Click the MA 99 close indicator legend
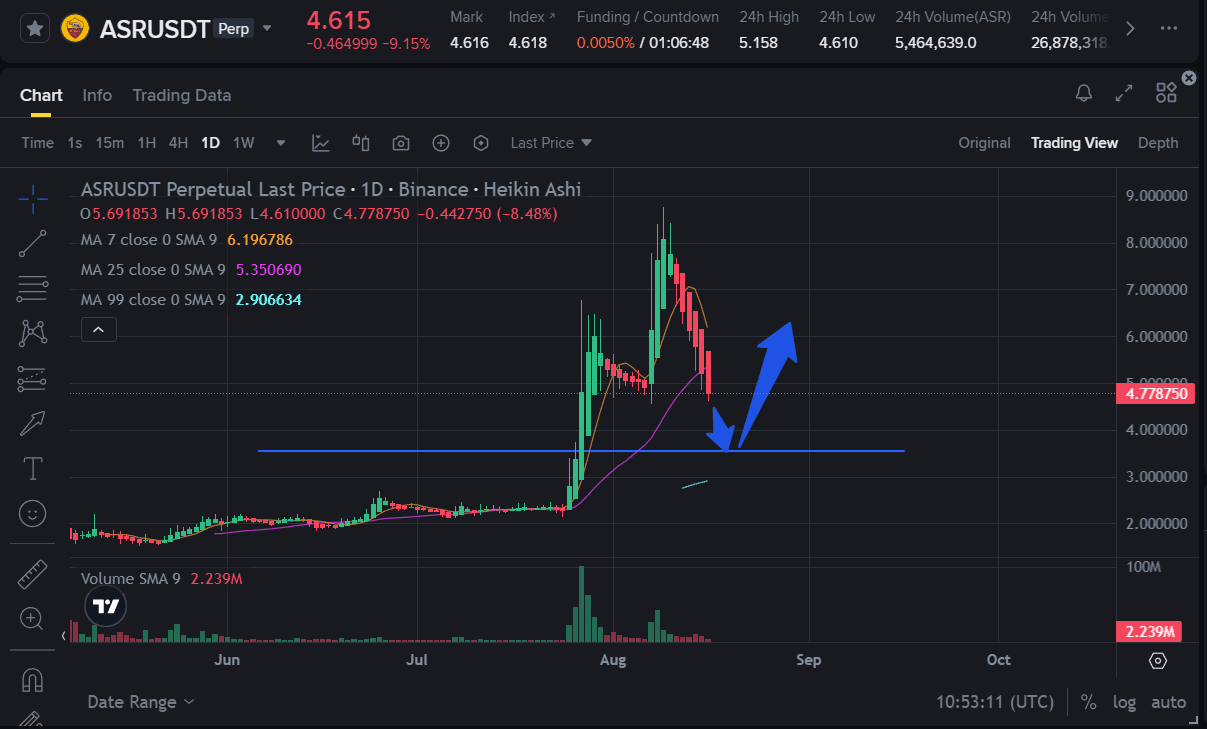Viewport: 1207px width, 729px height. point(191,300)
